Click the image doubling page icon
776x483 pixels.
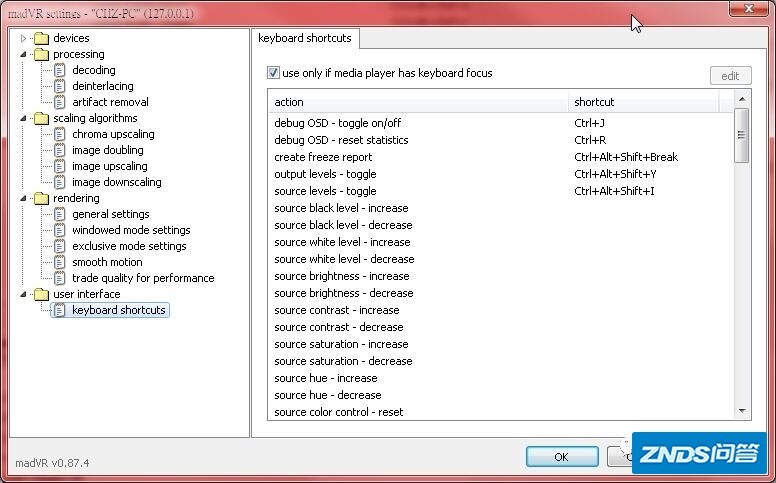pyautogui.click(x=59, y=150)
